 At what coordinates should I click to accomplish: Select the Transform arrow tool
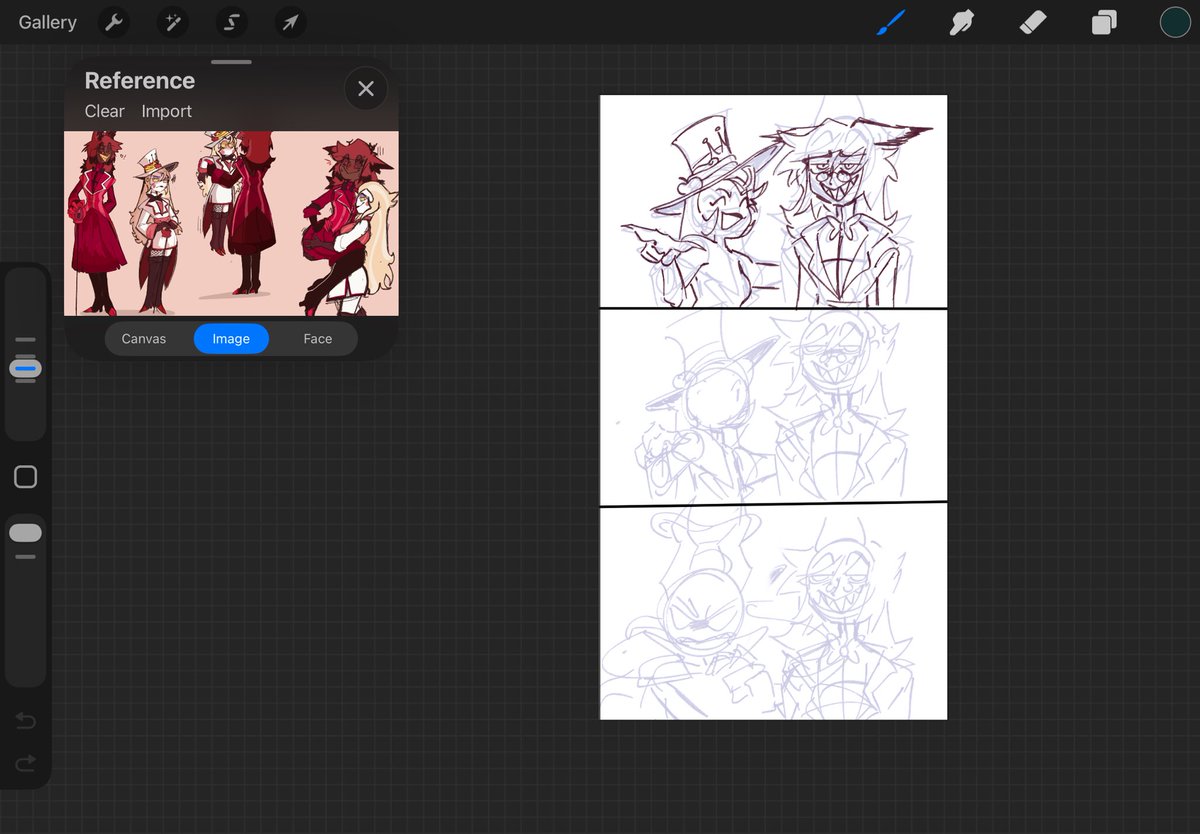click(290, 22)
